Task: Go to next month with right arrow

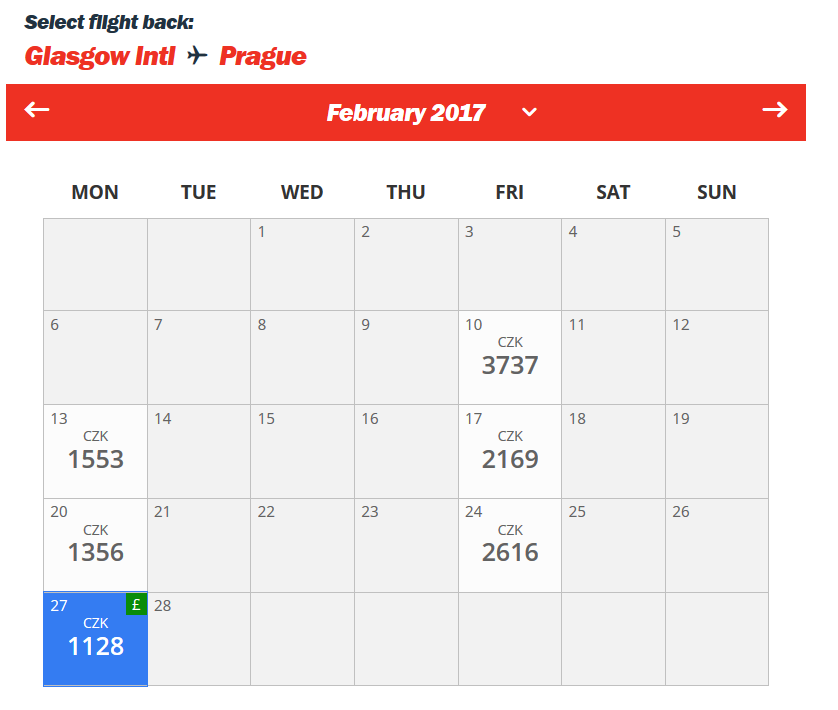Action: coord(775,110)
